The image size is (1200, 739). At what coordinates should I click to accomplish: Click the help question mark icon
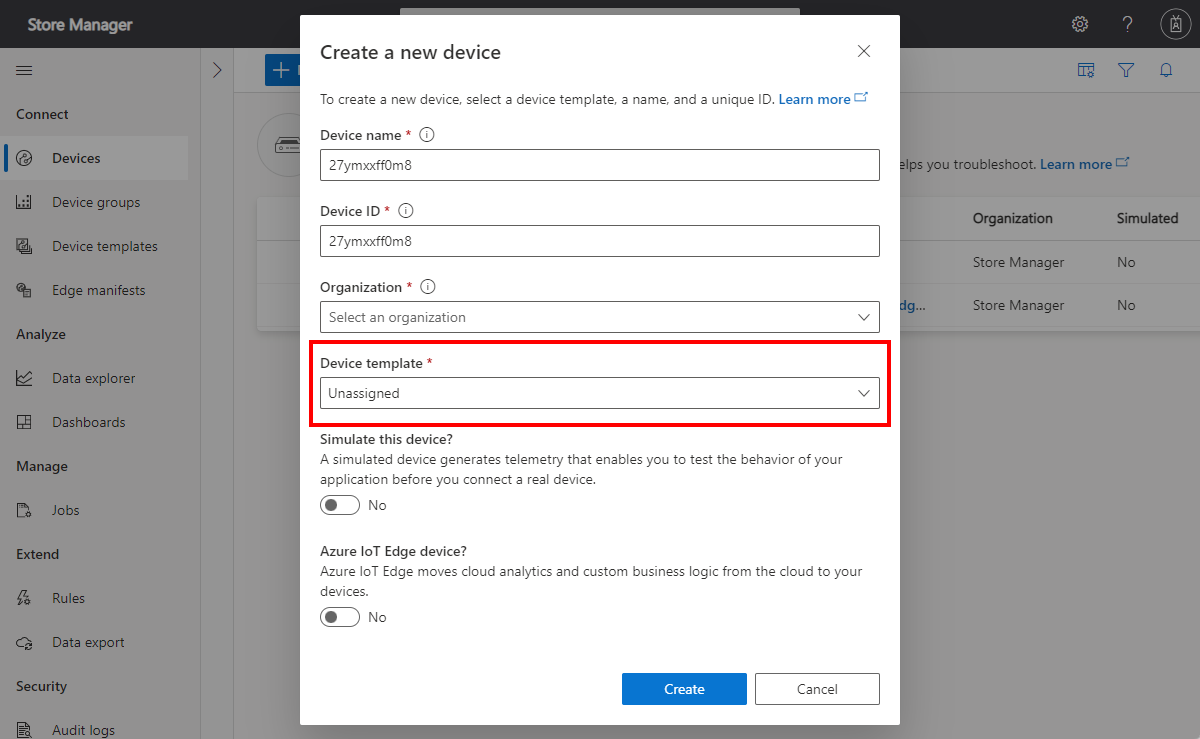1127,24
